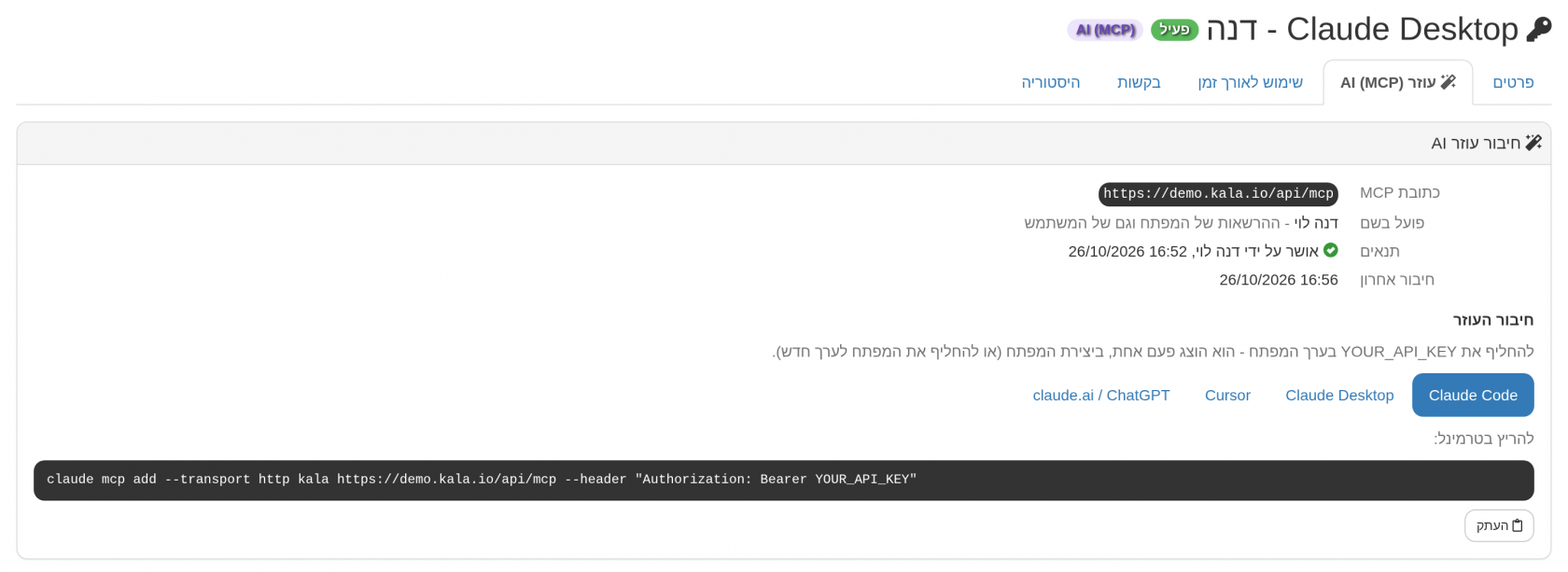
Task: Click the YOUR_API_KEY replacement instruction sentence
Action: click(1154, 352)
